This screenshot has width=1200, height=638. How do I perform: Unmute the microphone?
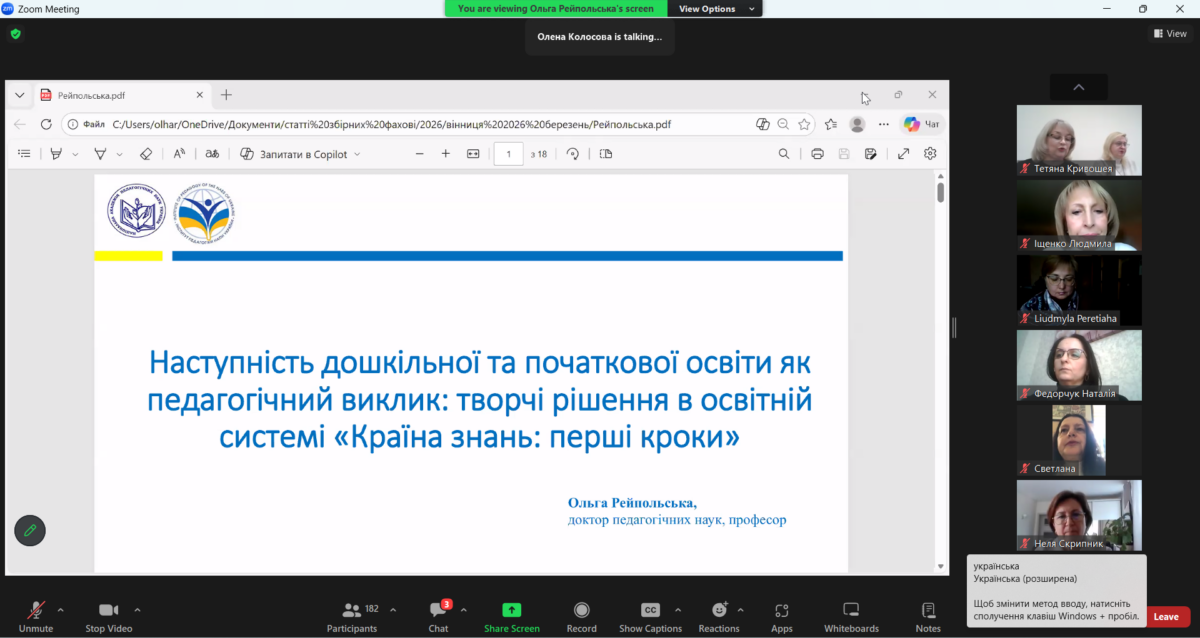[x=36, y=611]
